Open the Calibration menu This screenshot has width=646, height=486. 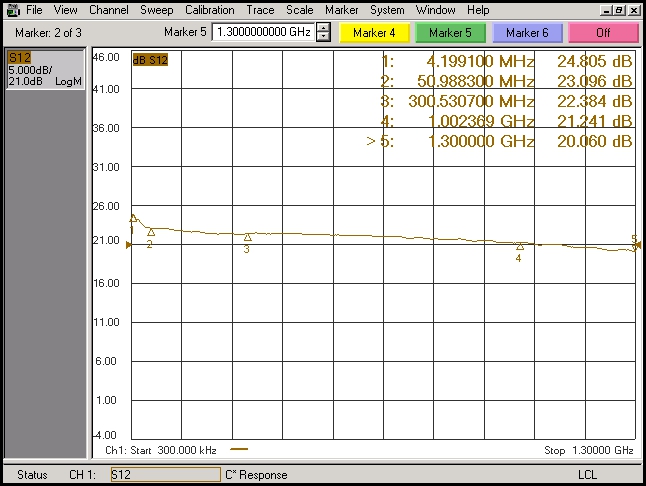coord(209,10)
